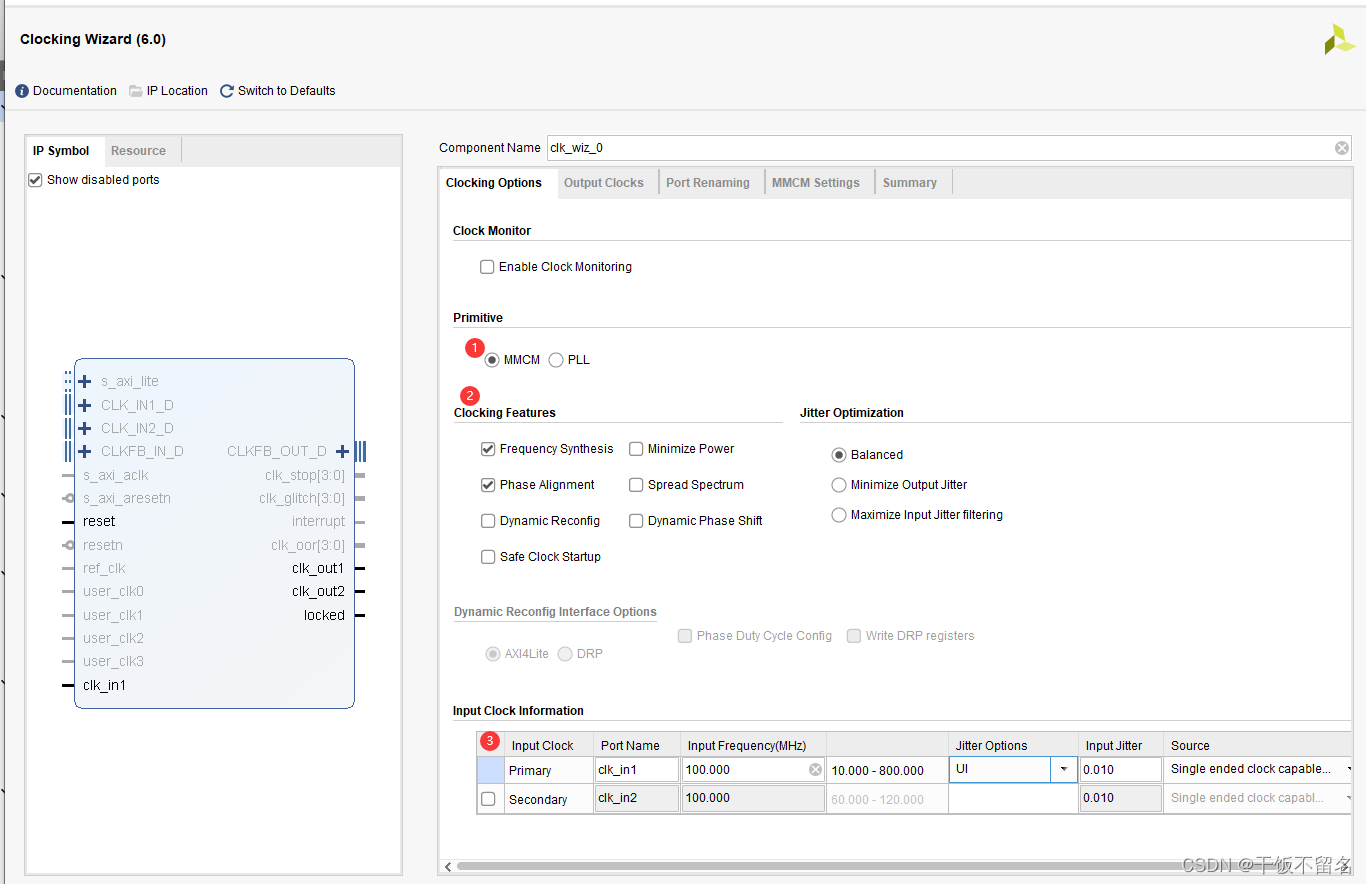Switch to the IP Symbol tab

[x=61, y=151]
